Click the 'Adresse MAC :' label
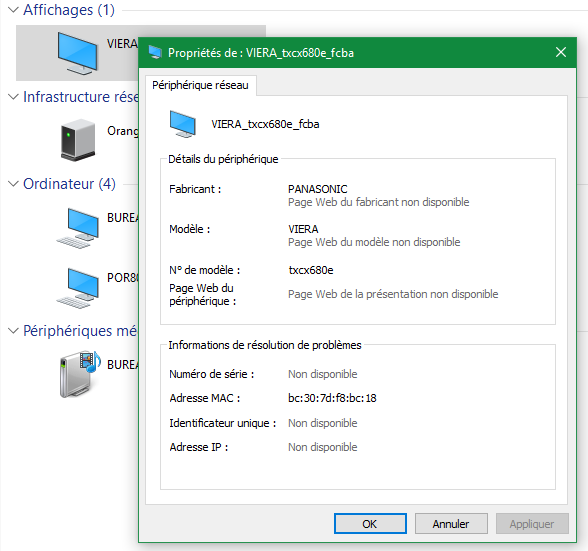 [x=205, y=398]
